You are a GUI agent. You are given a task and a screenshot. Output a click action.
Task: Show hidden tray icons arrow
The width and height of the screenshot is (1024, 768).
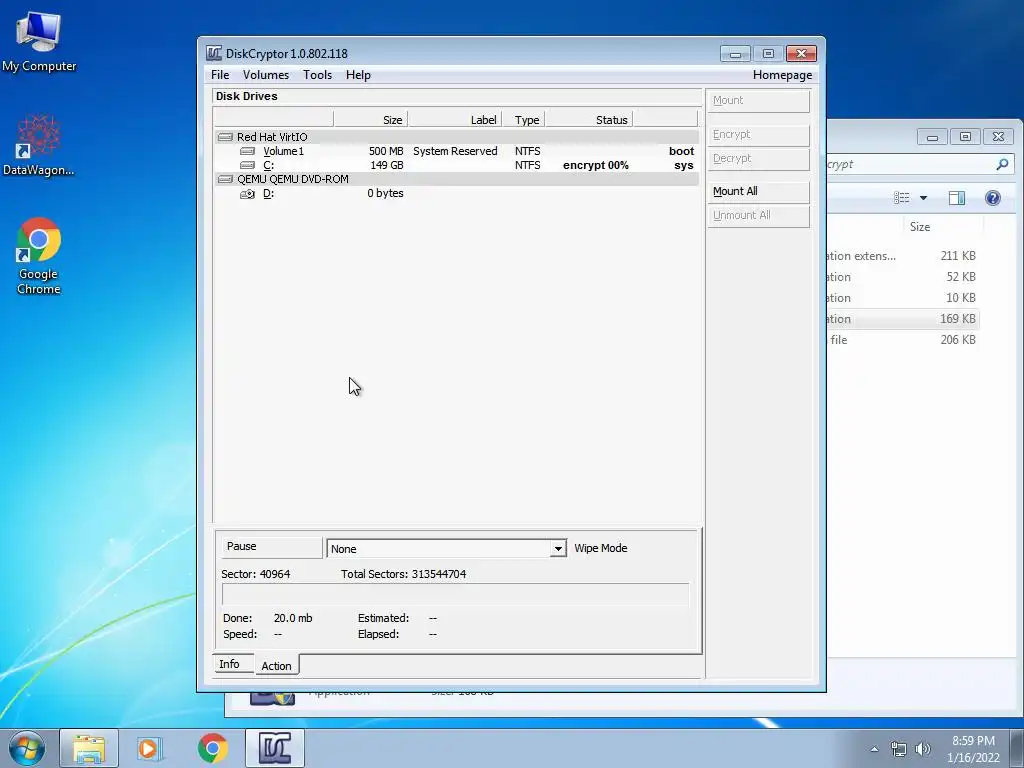coord(874,749)
